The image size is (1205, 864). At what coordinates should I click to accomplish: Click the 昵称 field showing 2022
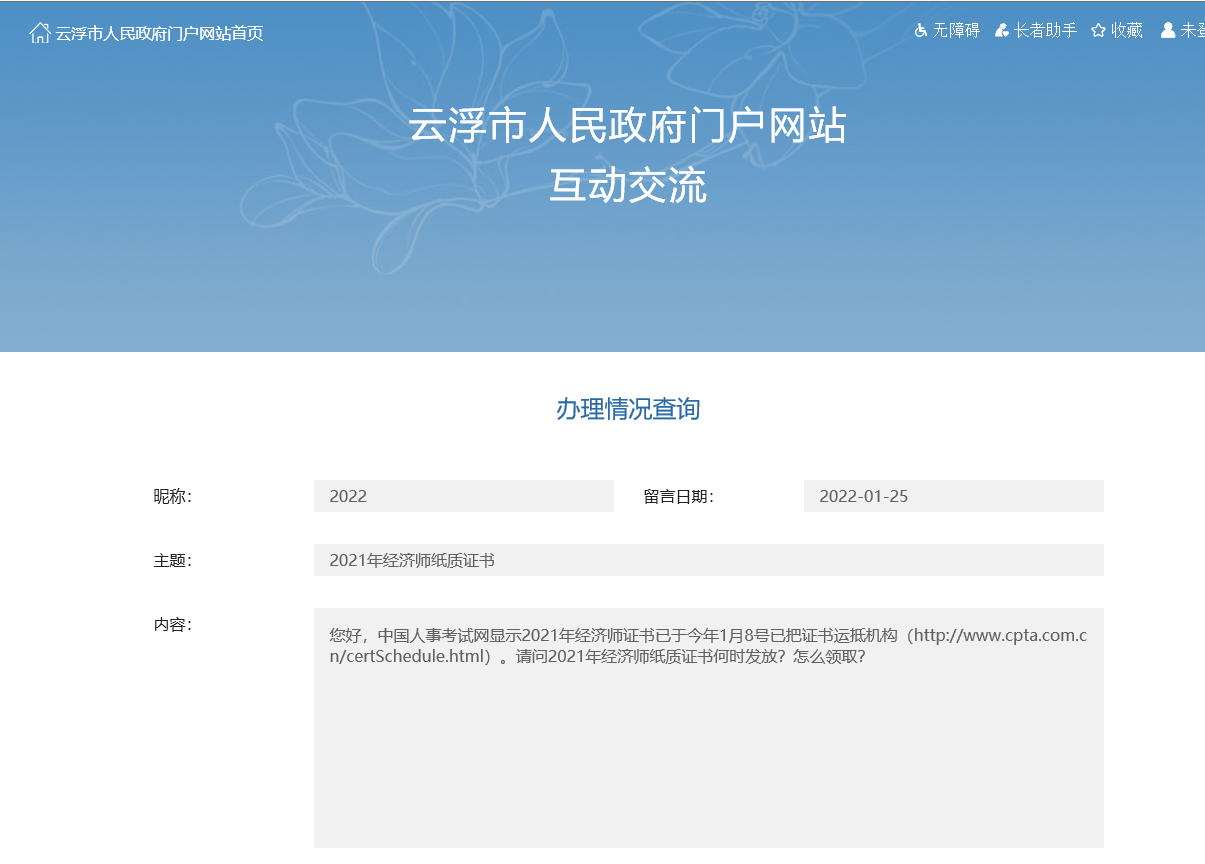(463, 496)
